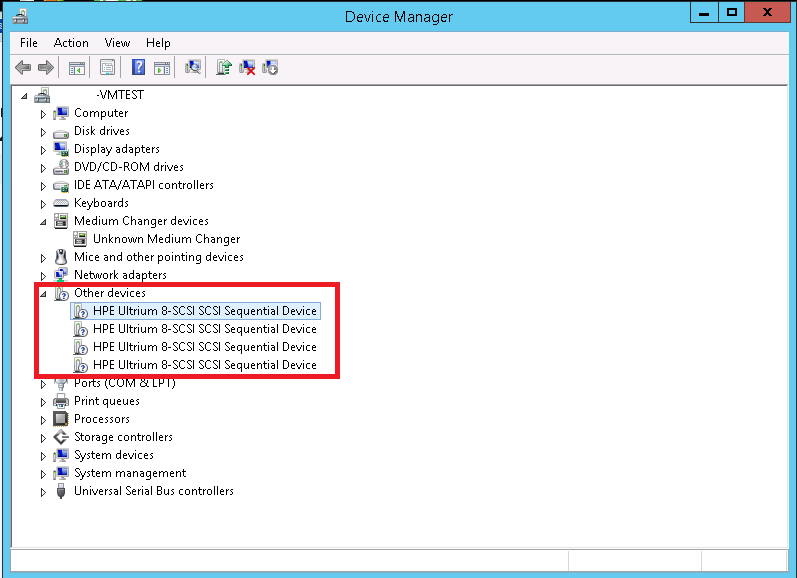
Task: Select the Keyboards category icon
Action: click(x=61, y=203)
